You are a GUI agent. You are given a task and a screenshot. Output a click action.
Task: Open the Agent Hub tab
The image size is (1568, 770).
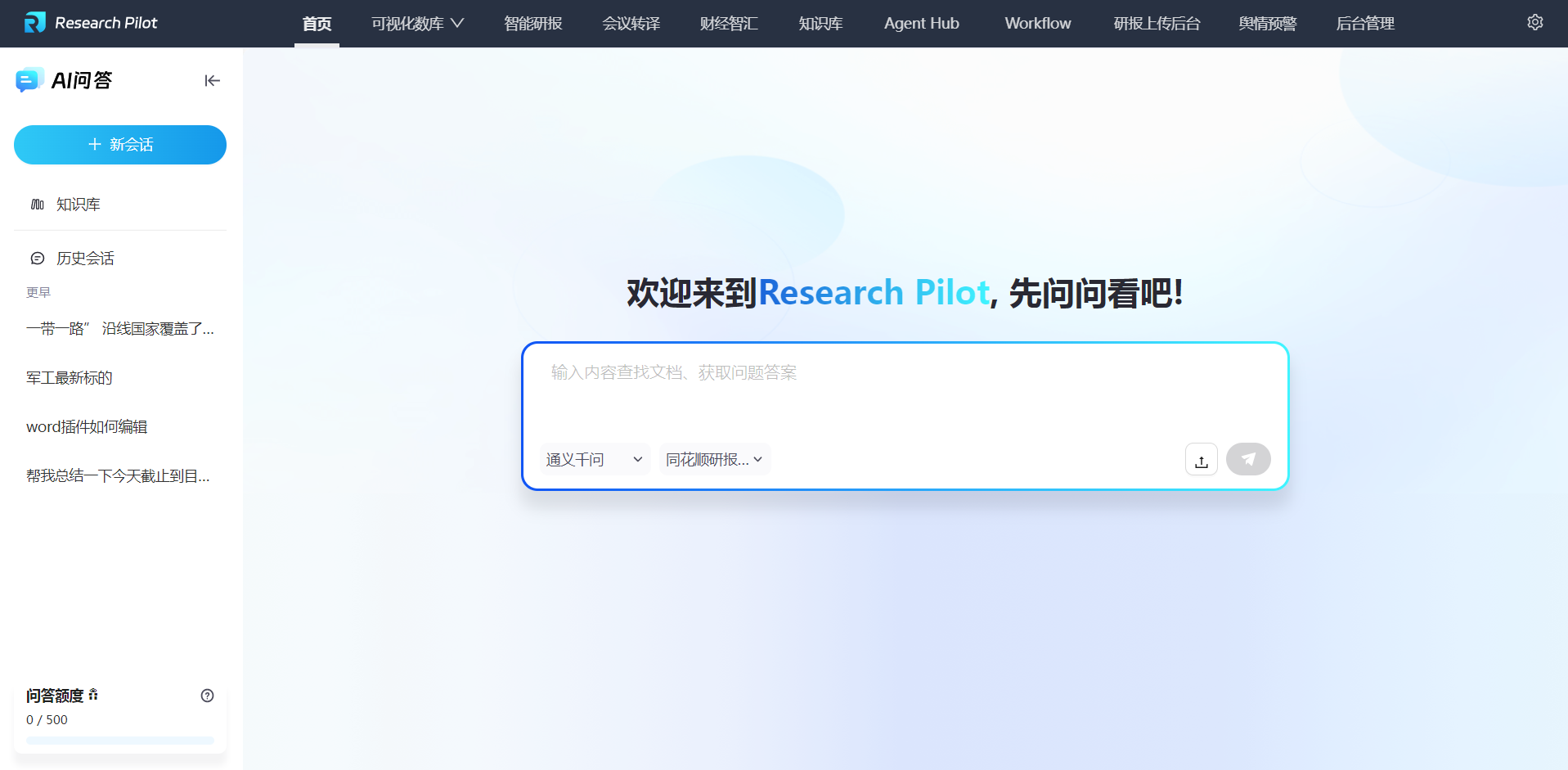click(x=921, y=24)
